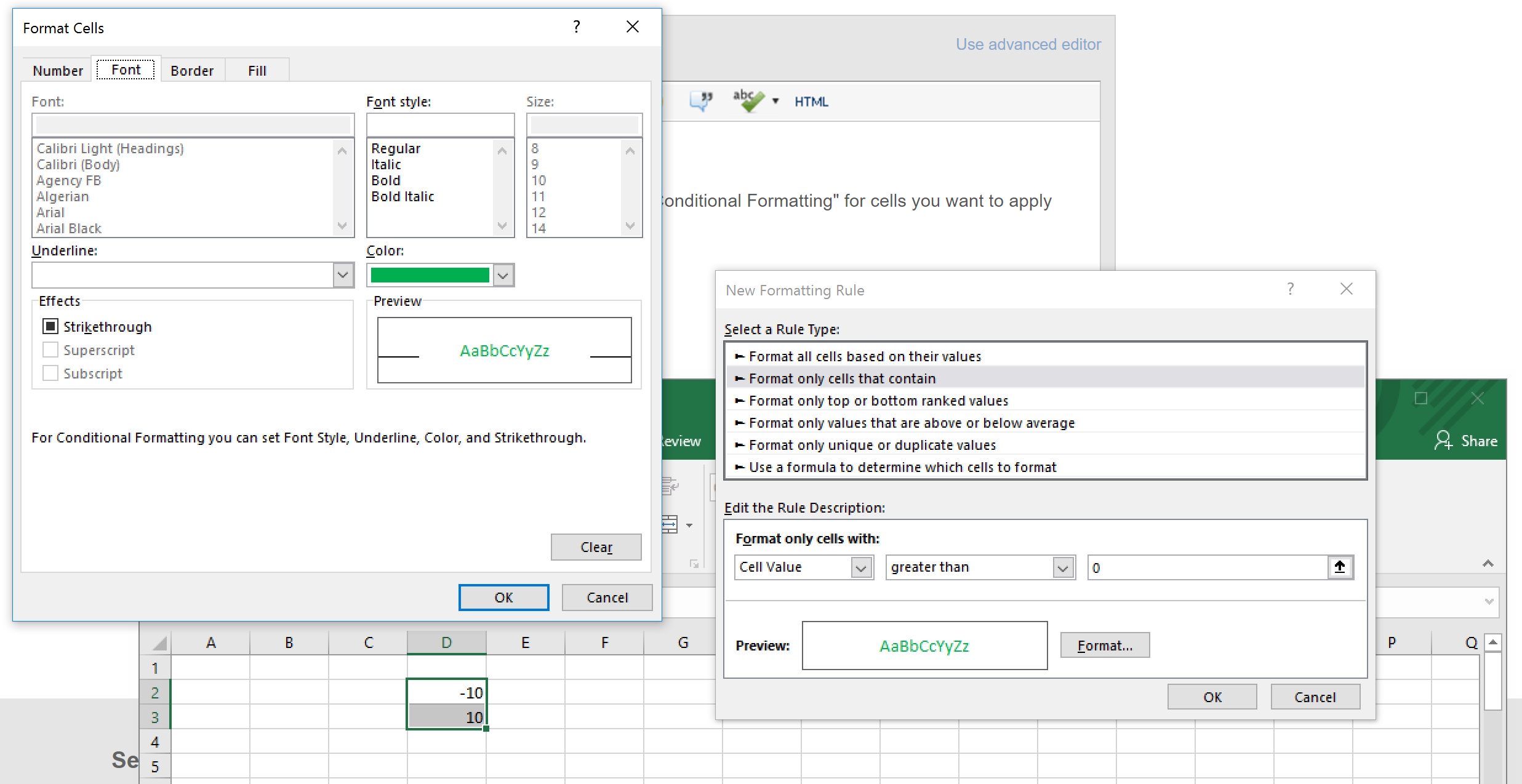Image resolution: width=1522 pixels, height=784 pixels.
Task: Collapse the Excel ribbon with the caret
Action: (x=1488, y=563)
